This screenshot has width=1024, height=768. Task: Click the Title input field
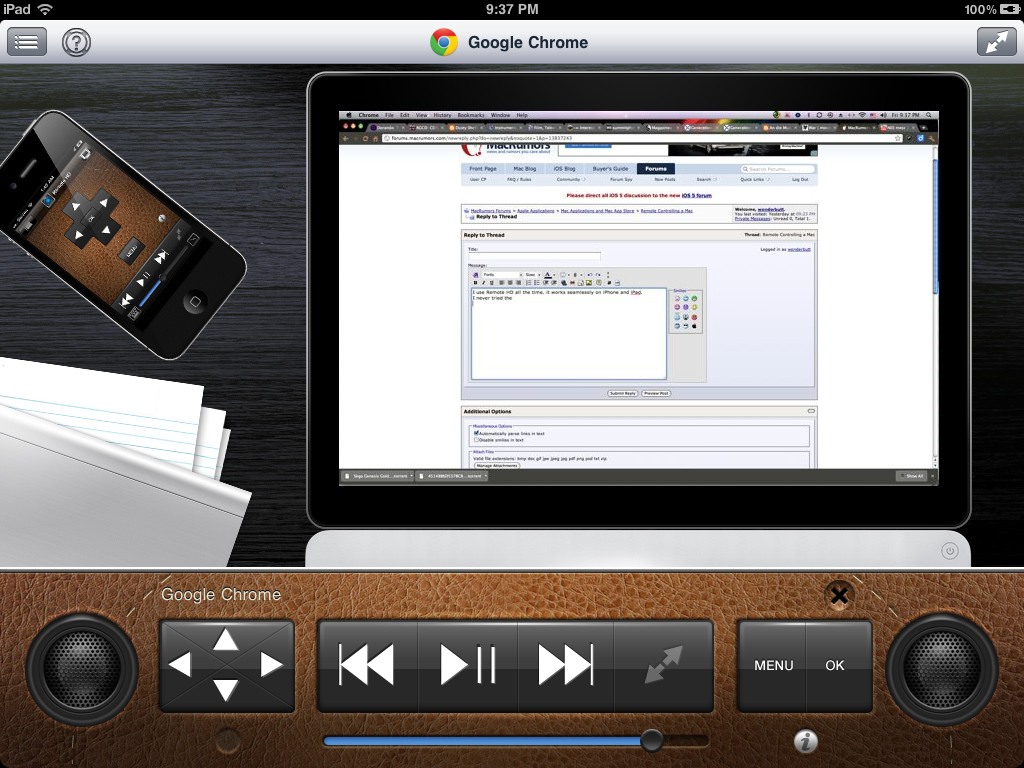point(534,256)
